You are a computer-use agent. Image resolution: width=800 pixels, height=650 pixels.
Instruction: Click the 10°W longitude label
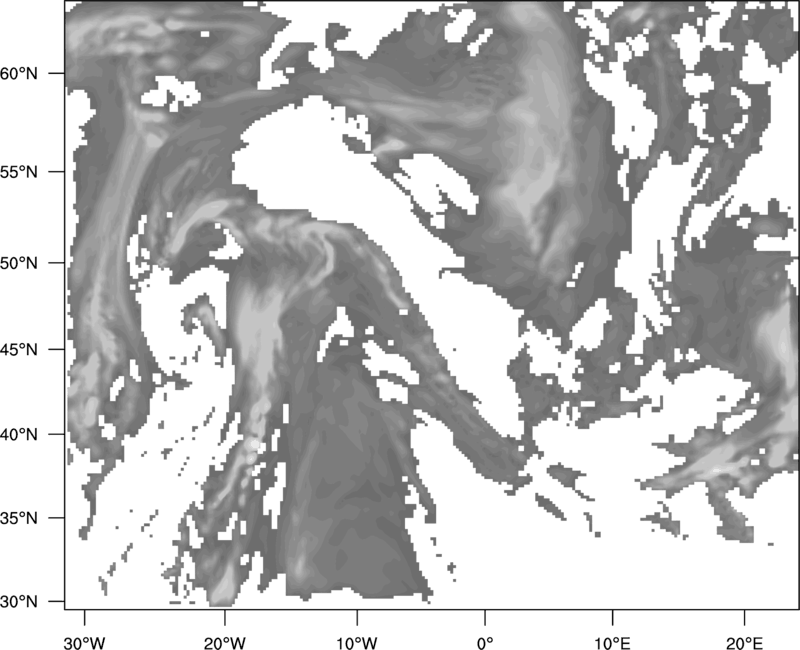pos(357,643)
